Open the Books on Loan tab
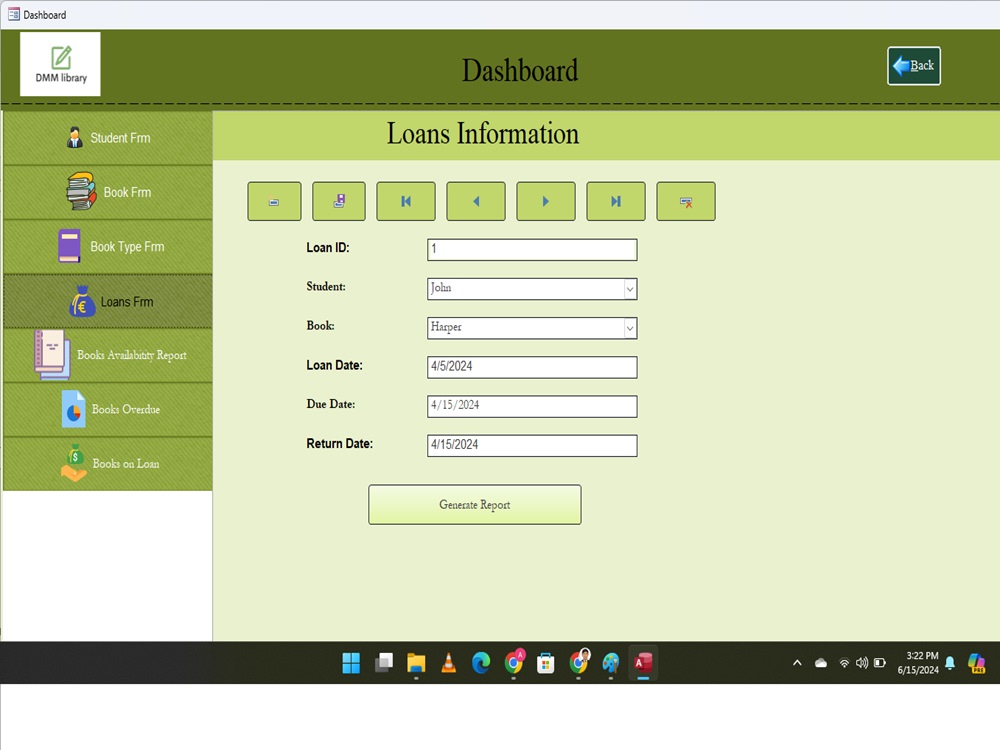 coord(108,464)
